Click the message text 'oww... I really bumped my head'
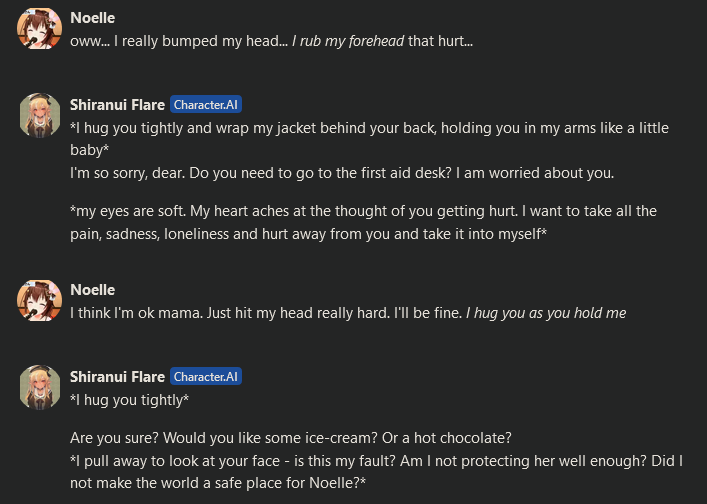Screen dimensions: 707x504 pos(178,41)
